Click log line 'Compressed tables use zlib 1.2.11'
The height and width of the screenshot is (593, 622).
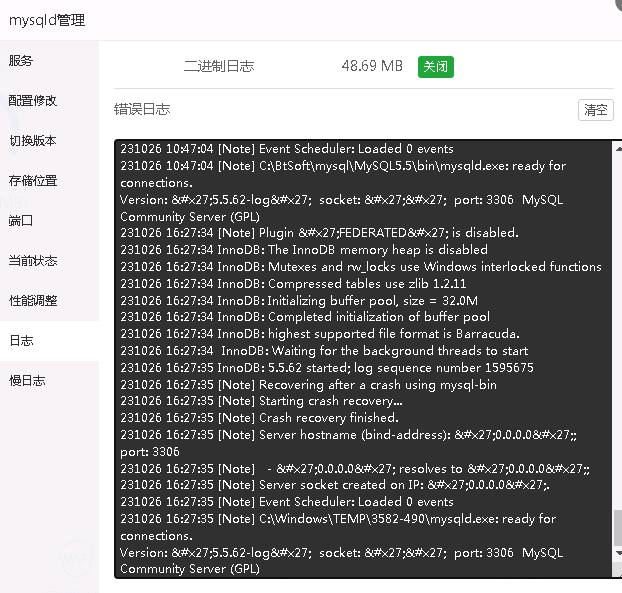pos(293,284)
